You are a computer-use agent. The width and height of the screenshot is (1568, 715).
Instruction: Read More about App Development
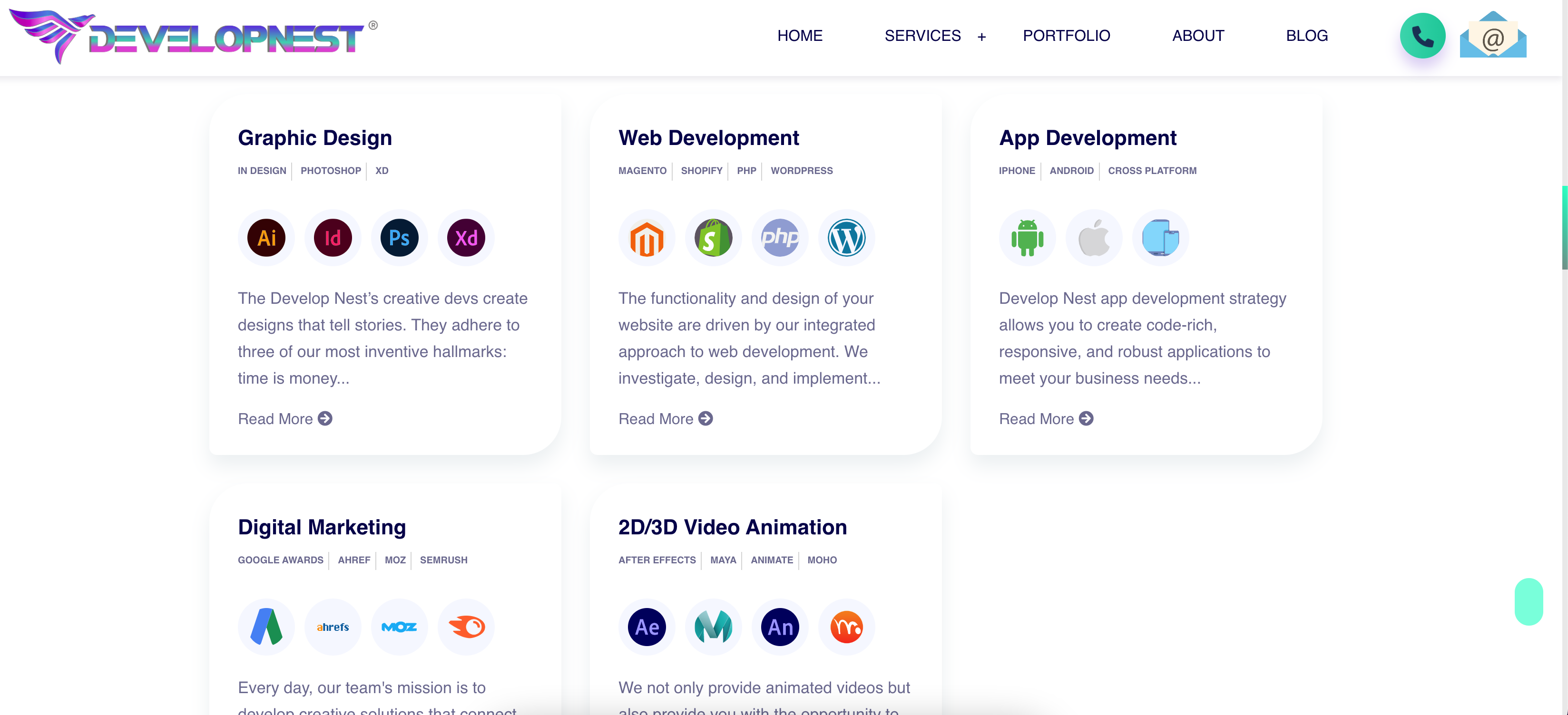click(x=1046, y=419)
